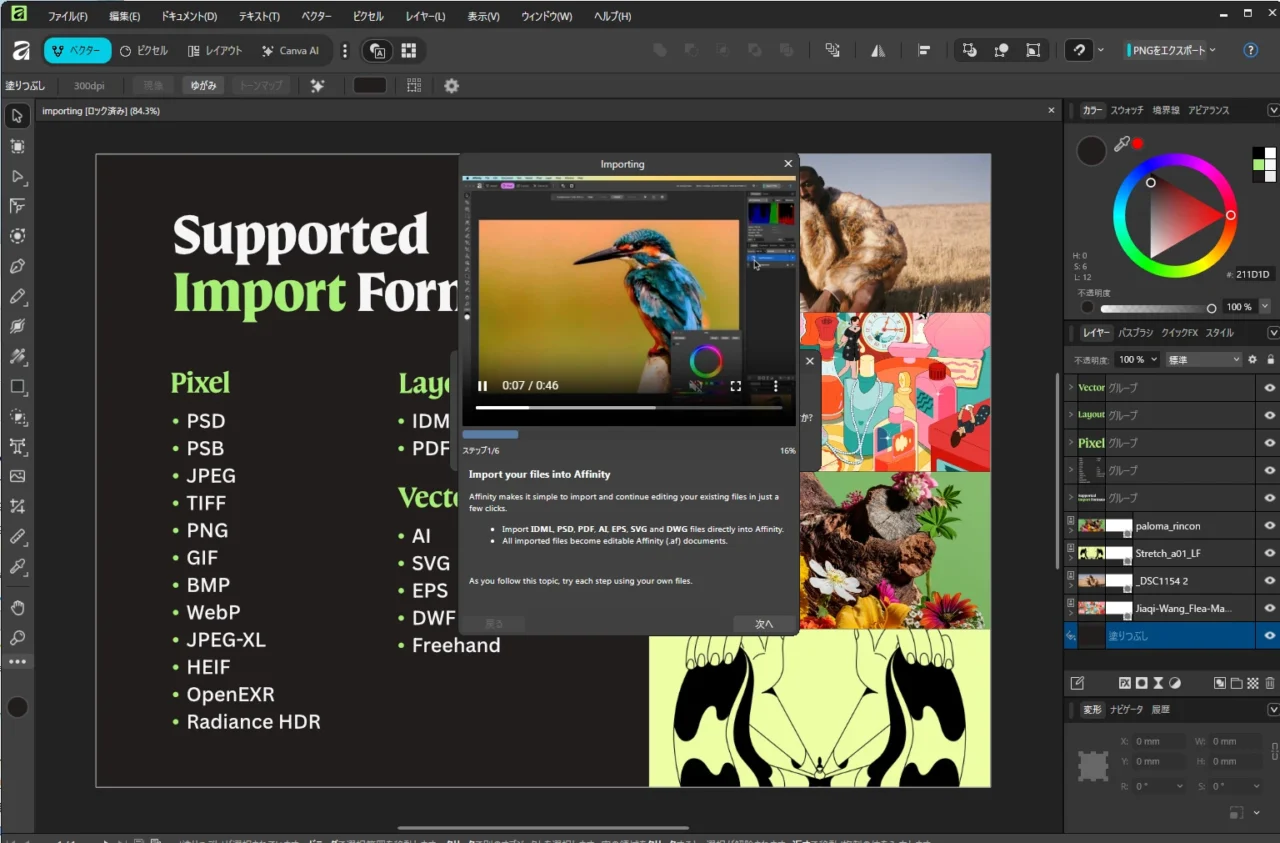
Task: Pause the Importing tutorial video
Action: pos(483,386)
